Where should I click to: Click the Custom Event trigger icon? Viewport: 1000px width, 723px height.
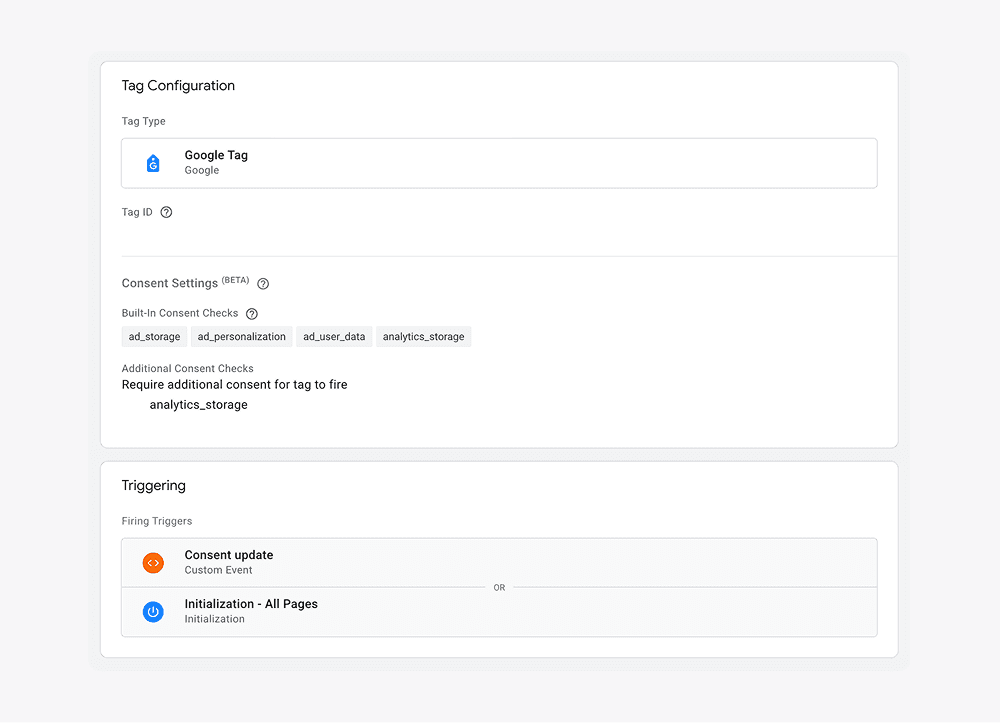point(153,562)
